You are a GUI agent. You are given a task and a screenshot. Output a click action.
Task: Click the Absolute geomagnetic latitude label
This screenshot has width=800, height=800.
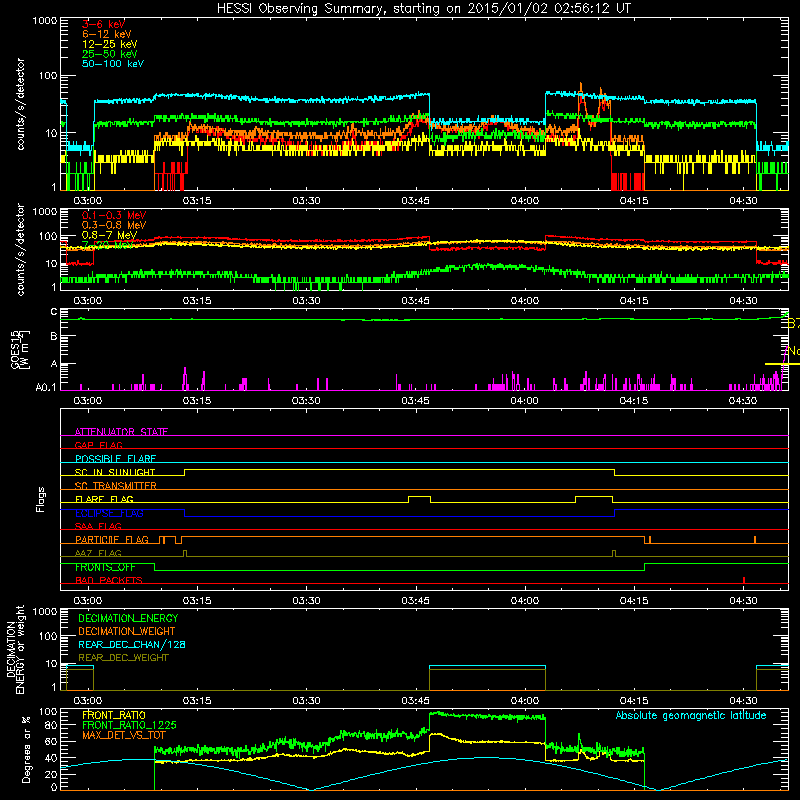pos(691,716)
